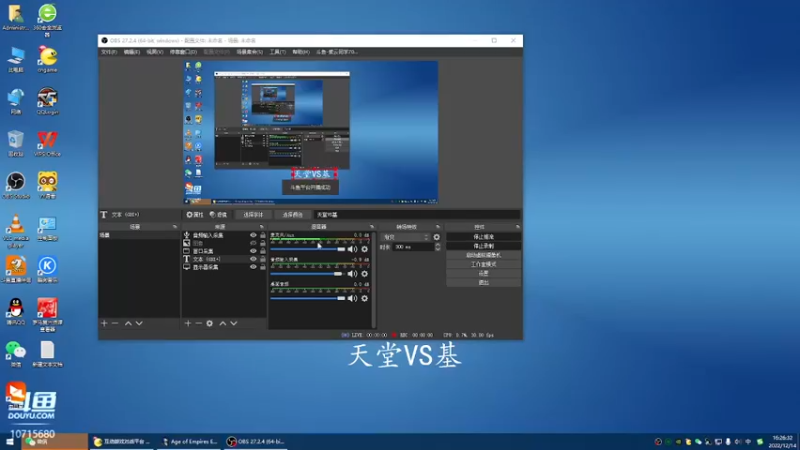Move scene down in Scenes panel

point(139,323)
